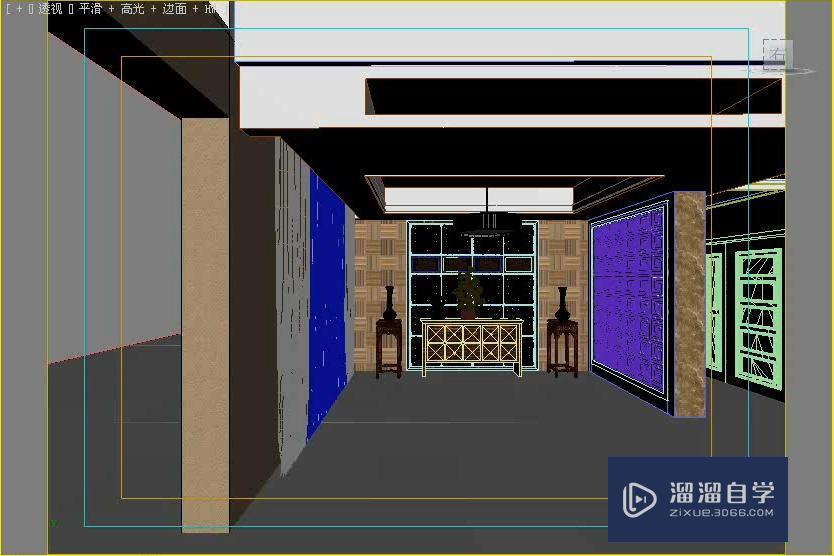Select the marble column beside purple panel
This screenshot has width=834, height=556.
click(x=690, y=304)
